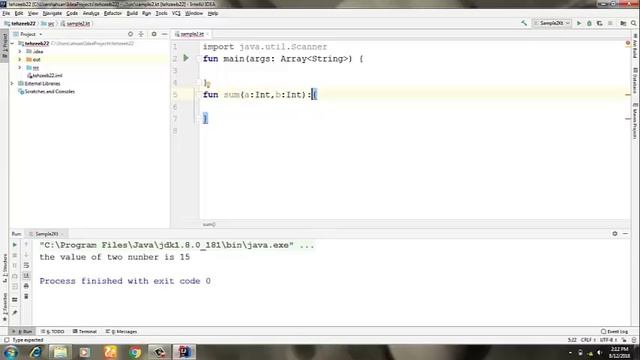This screenshot has height=360, width=640.
Task: Print the Run console output
Action: 26,286
